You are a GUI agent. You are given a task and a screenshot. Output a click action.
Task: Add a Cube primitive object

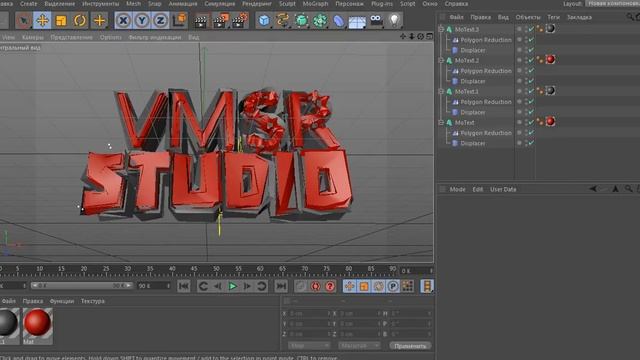coord(264,20)
